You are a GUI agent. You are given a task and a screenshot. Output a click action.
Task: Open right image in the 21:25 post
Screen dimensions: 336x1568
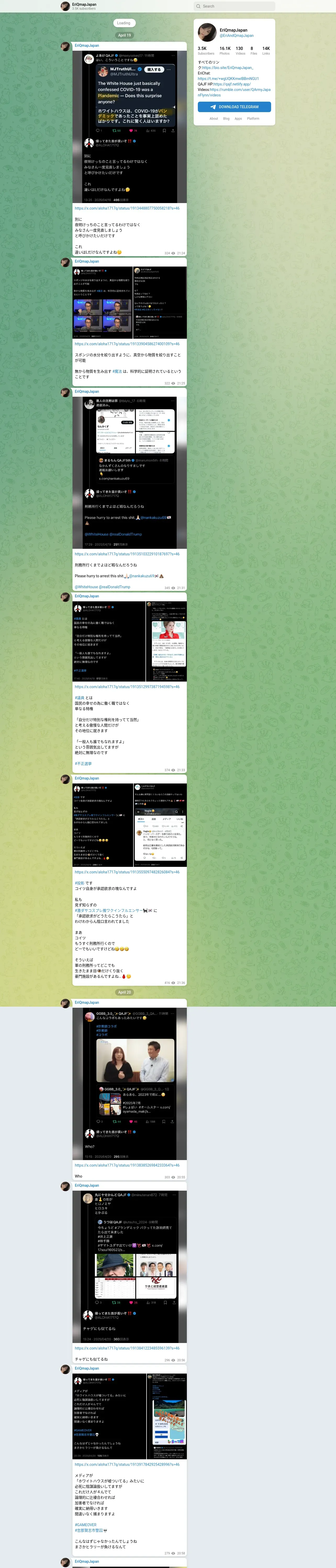[160, 303]
